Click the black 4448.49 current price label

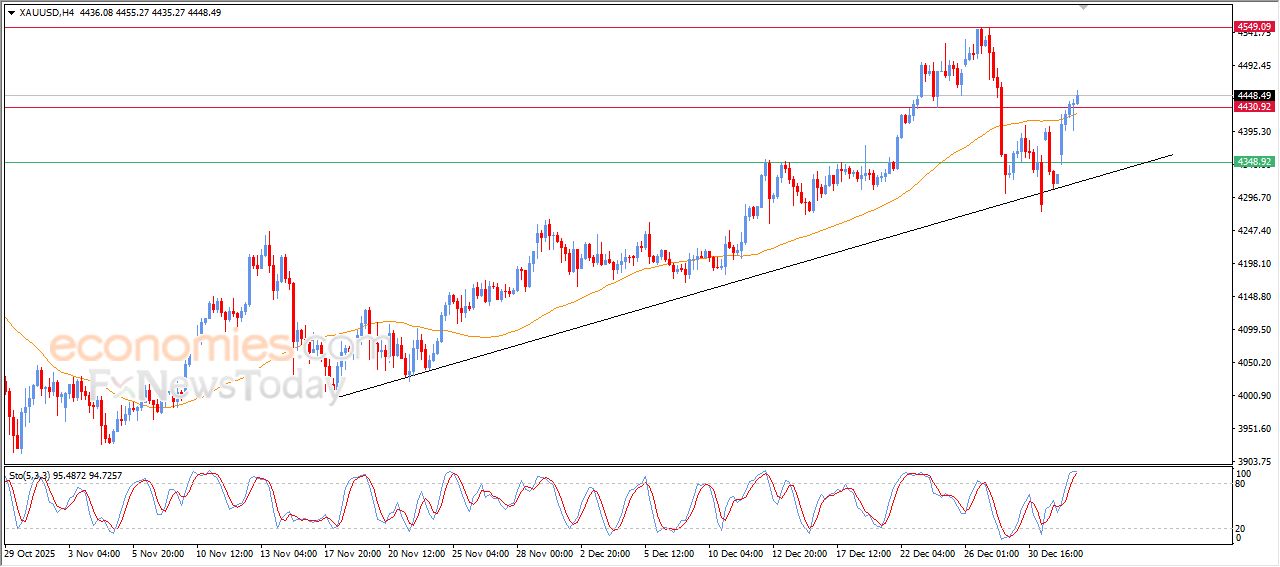coord(1252,96)
